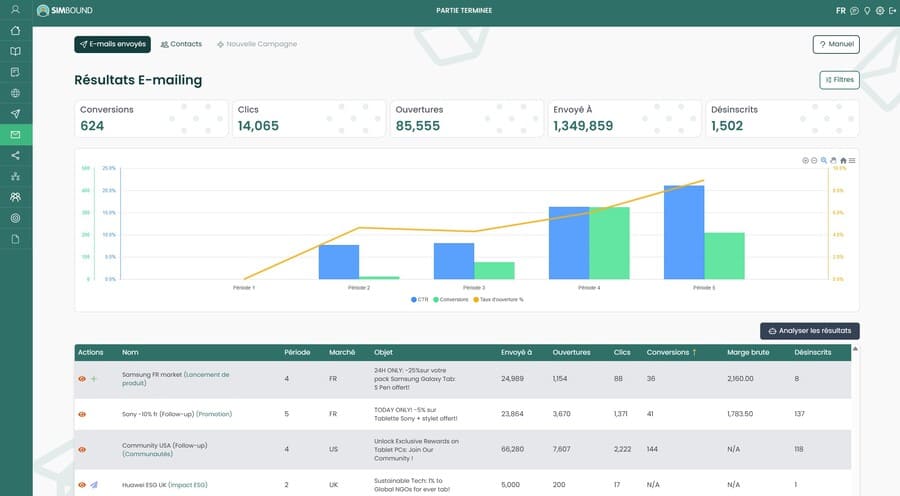Click Analyser les résultats button
Screen dimensions: 900x496
[x=810, y=331]
